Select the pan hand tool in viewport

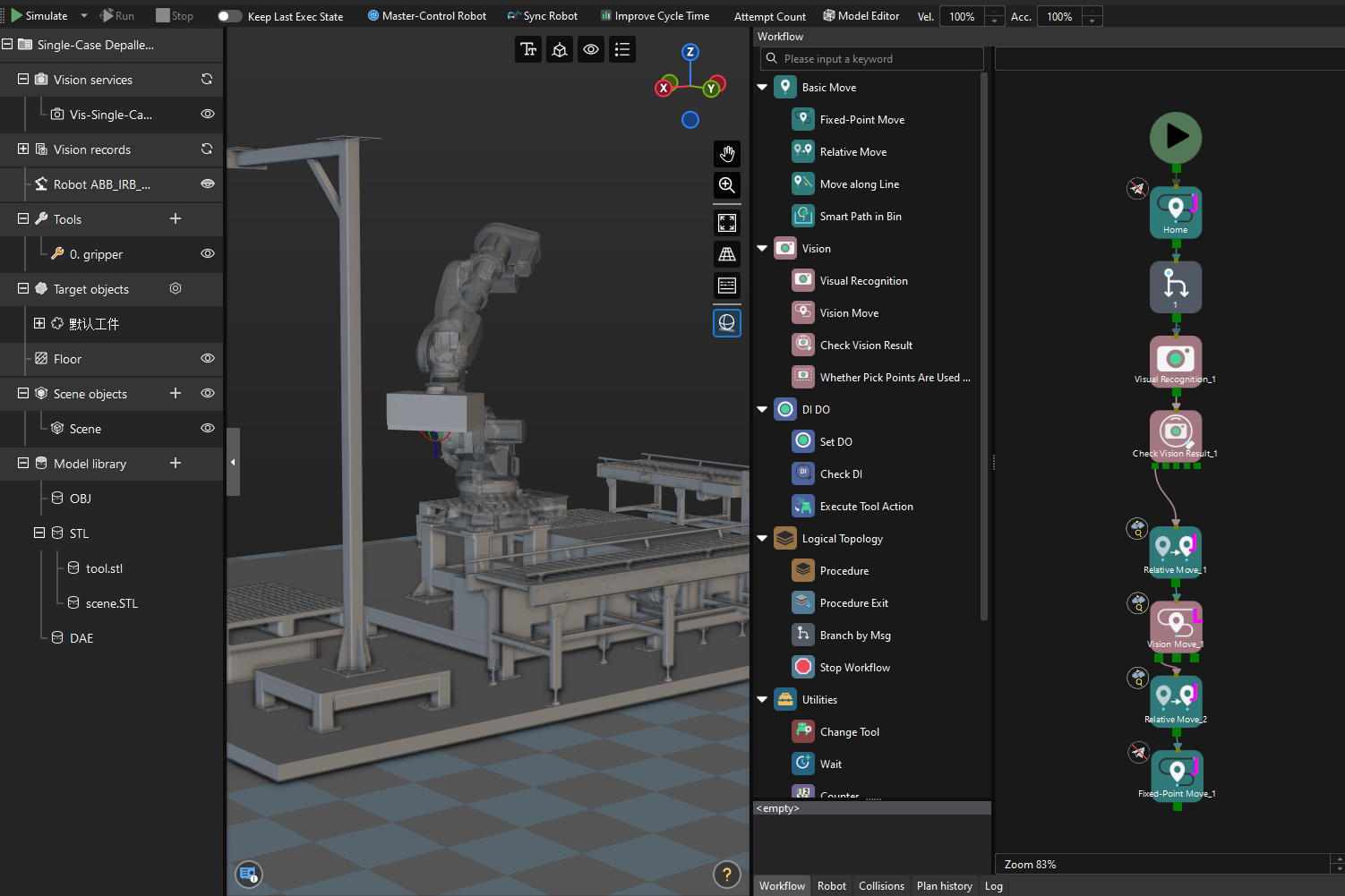point(727,154)
